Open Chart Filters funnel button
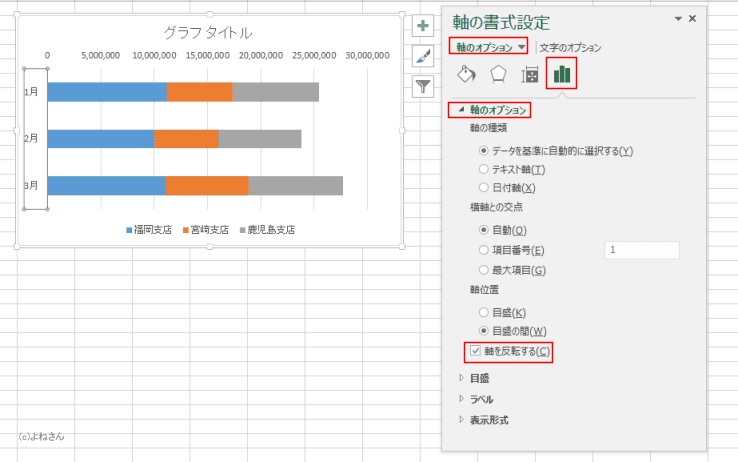This screenshot has width=738, height=462. click(x=423, y=87)
